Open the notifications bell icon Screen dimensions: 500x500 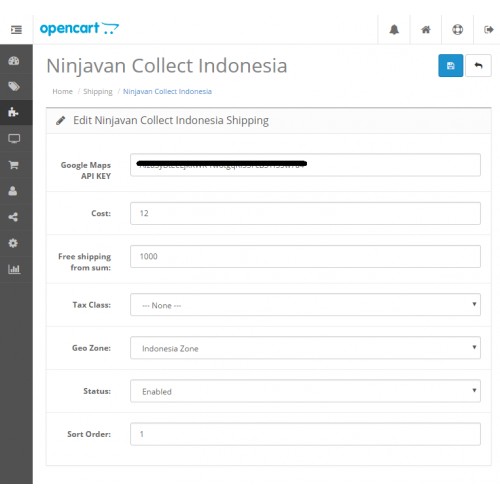tap(394, 30)
